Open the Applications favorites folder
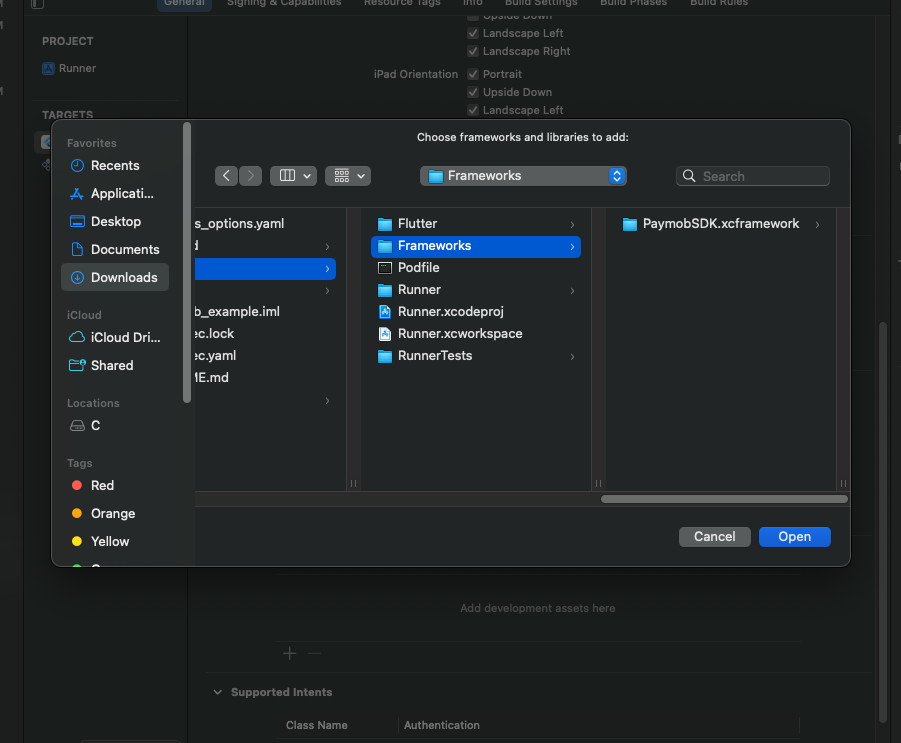Viewport: 901px width, 743px height. click(115, 194)
